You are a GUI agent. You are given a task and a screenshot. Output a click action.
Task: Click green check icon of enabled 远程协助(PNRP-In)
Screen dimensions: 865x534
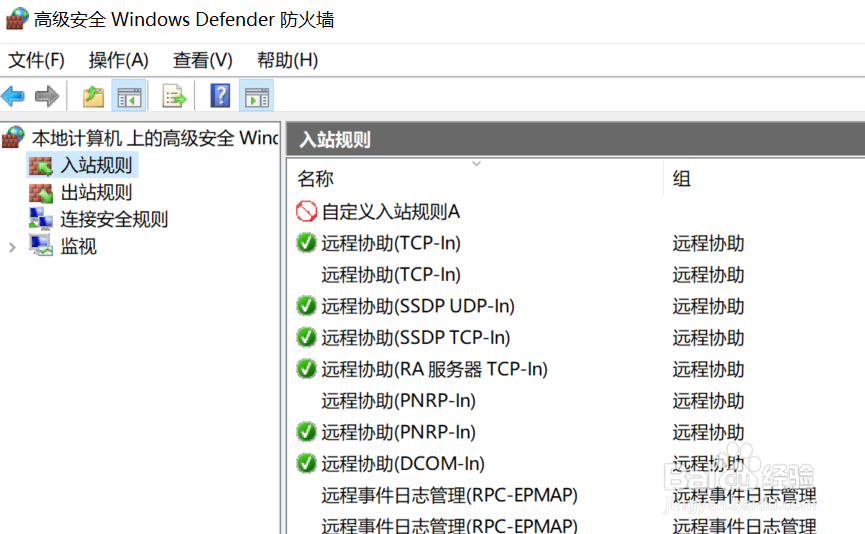click(x=306, y=432)
